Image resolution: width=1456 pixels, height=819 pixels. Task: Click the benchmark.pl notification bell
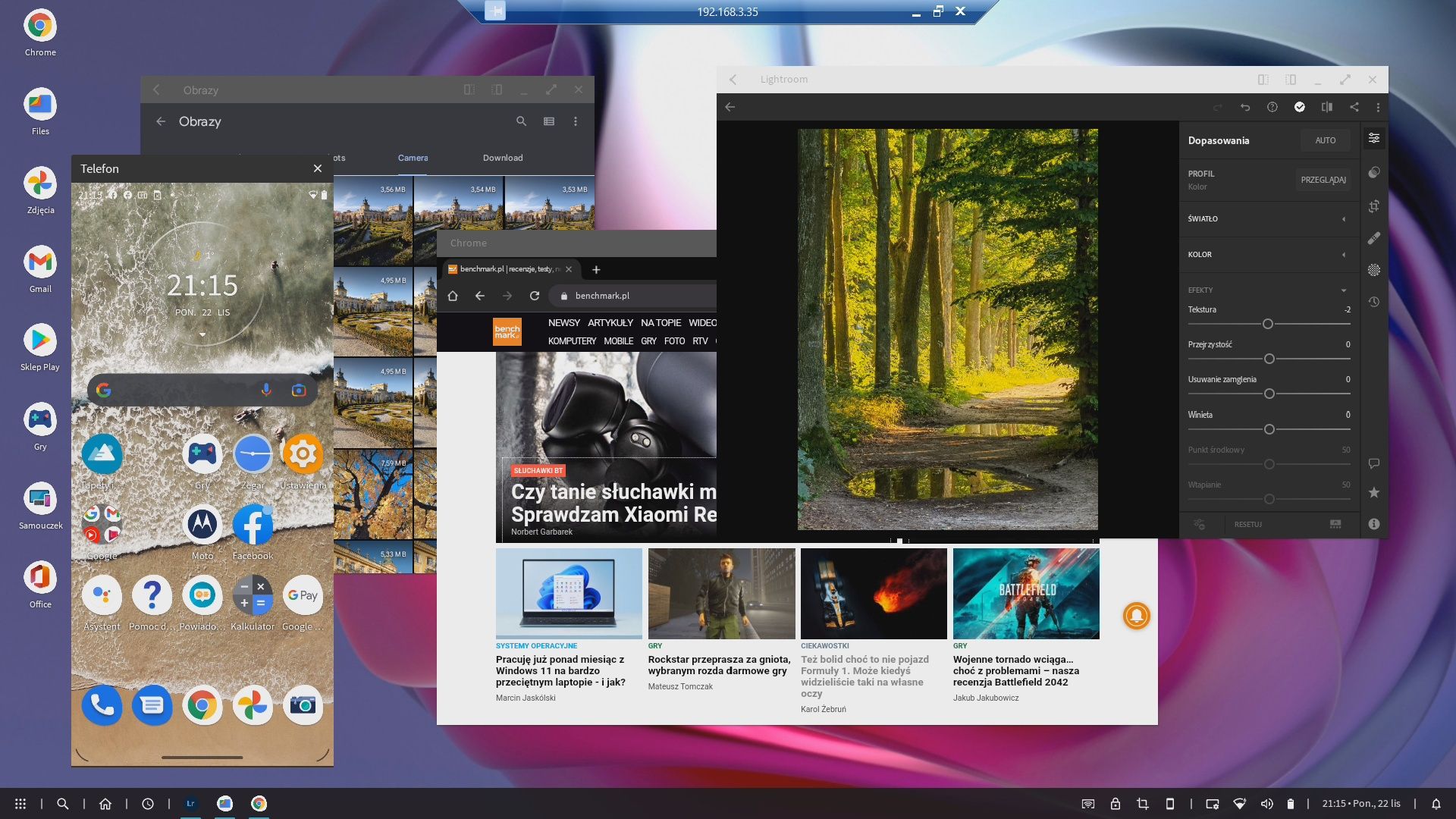click(x=1136, y=615)
